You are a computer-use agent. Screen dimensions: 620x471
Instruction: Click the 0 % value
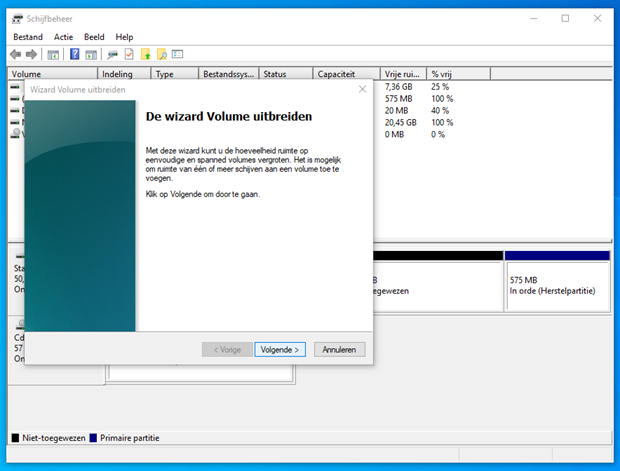[438, 134]
